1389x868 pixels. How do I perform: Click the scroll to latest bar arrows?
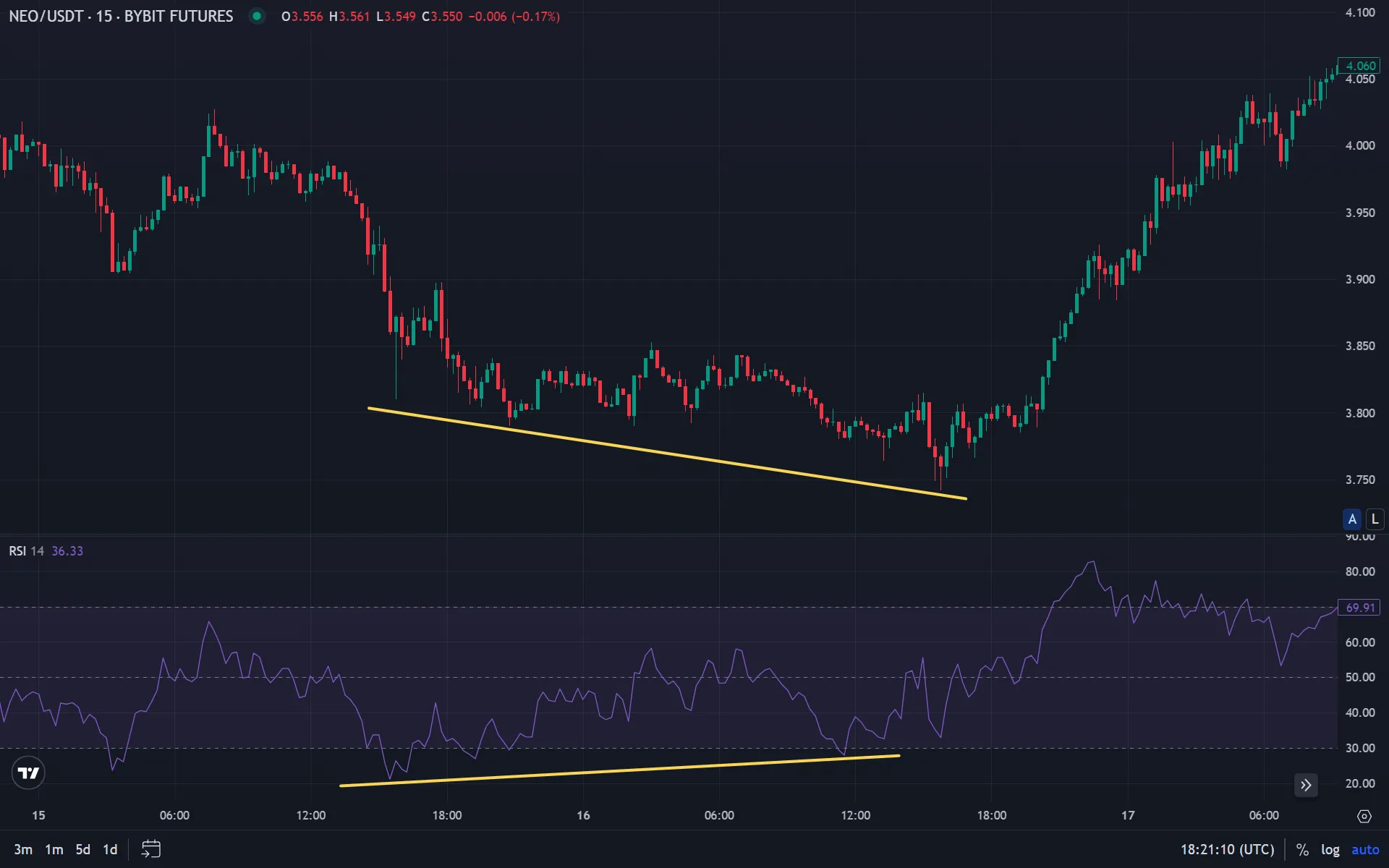(1305, 785)
